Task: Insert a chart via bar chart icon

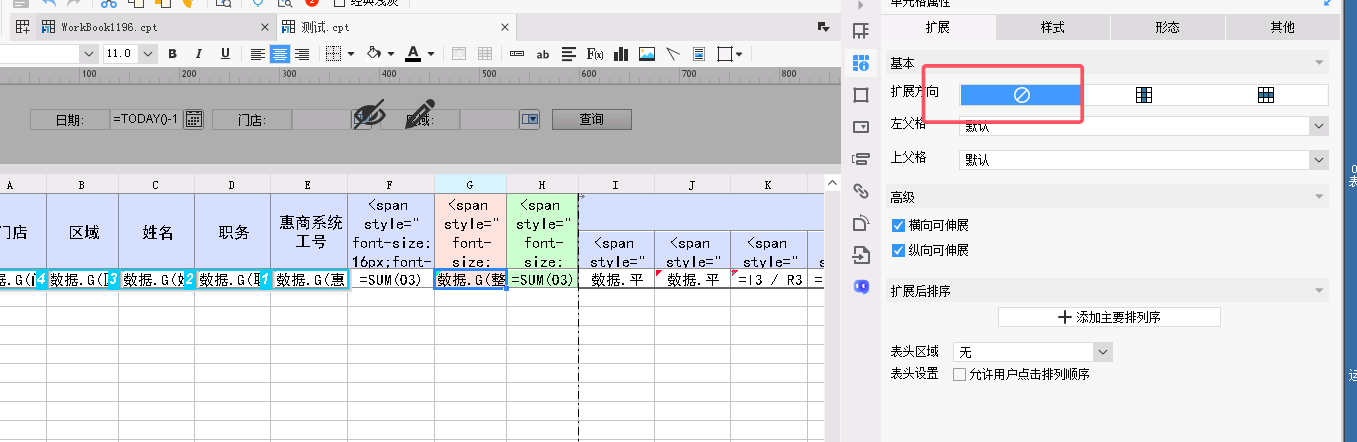Action: (x=621, y=54)
